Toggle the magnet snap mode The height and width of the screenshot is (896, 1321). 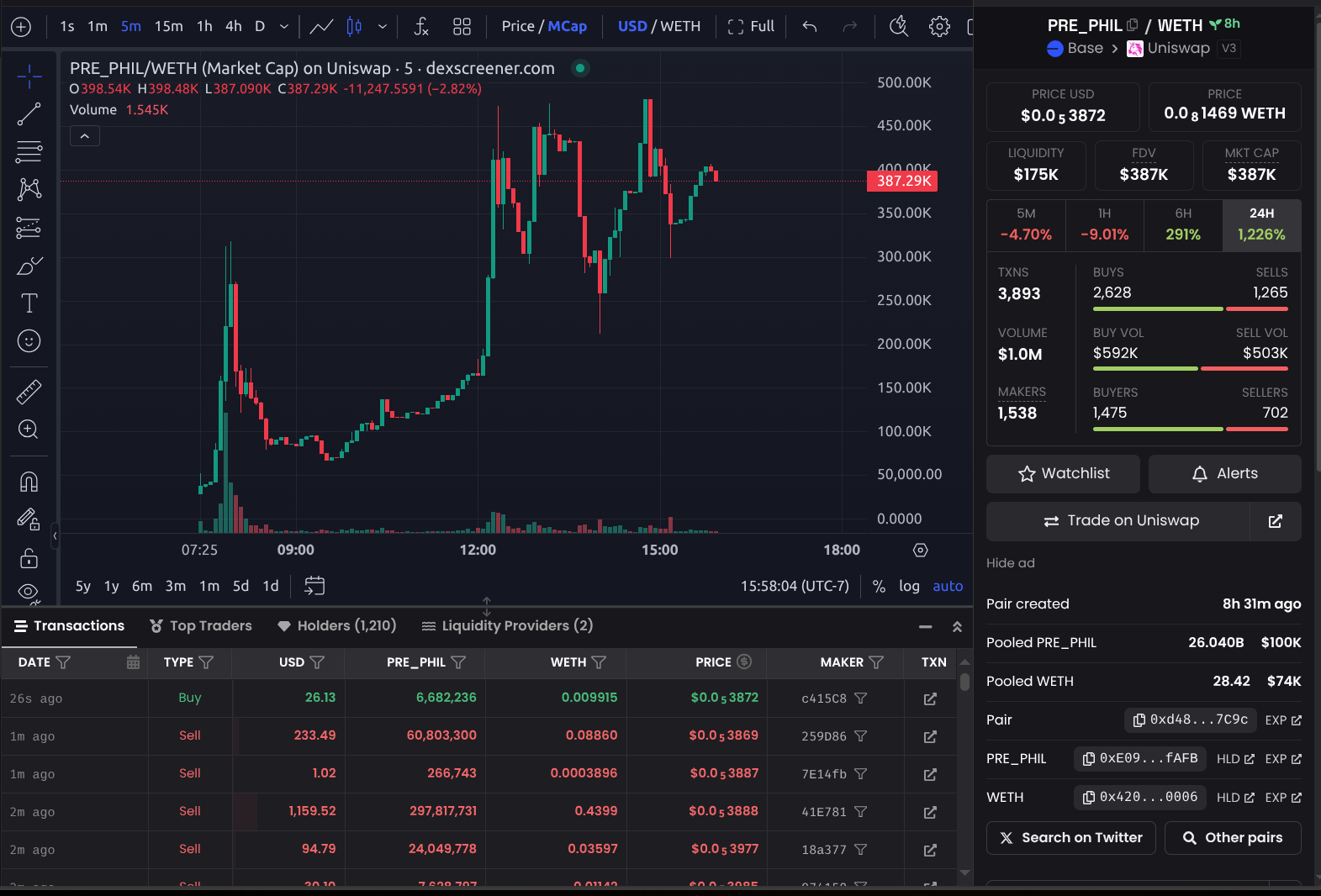[x=29, y=482]
